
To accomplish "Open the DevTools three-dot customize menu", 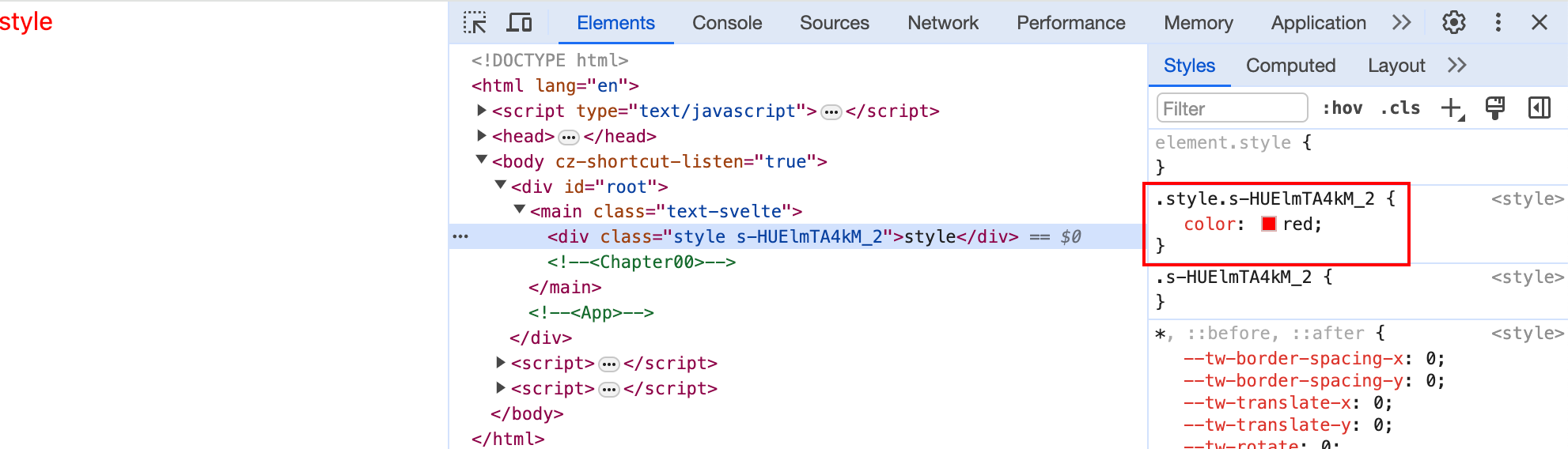I will click(x=1498, y=22).
